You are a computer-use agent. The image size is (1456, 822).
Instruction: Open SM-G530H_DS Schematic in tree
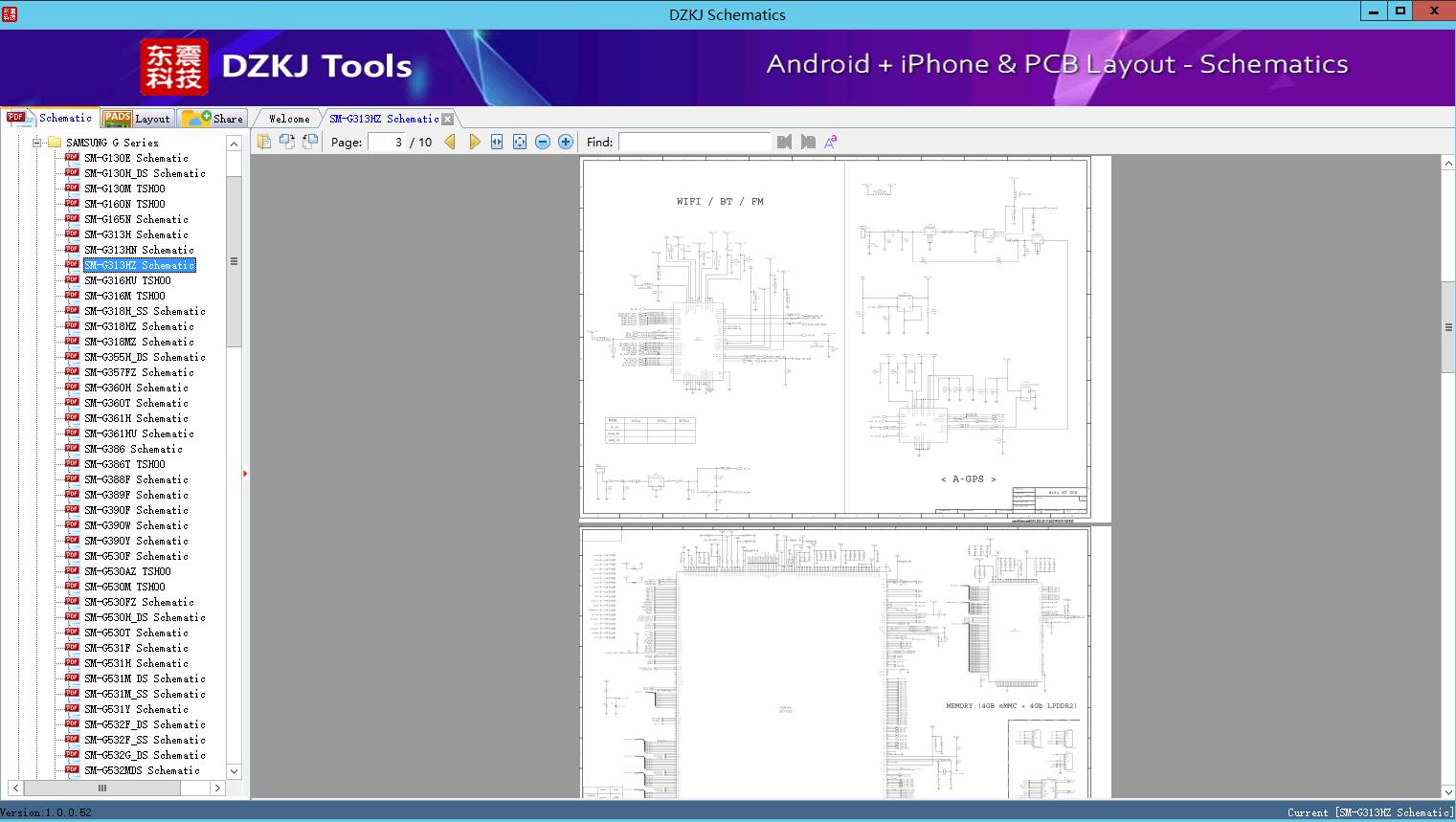[144, 617]
